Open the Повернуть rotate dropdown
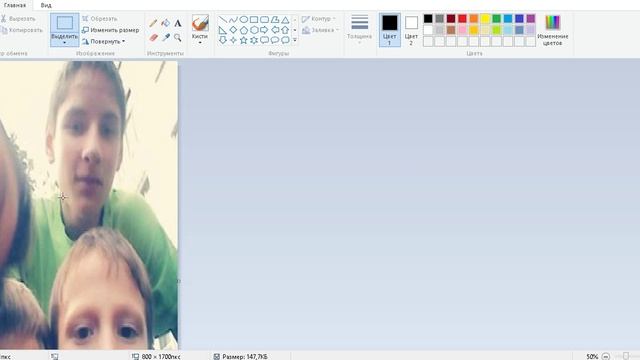The width and height of the screenshot is (640, 360). pyautogui.click(x=104, y=41)
